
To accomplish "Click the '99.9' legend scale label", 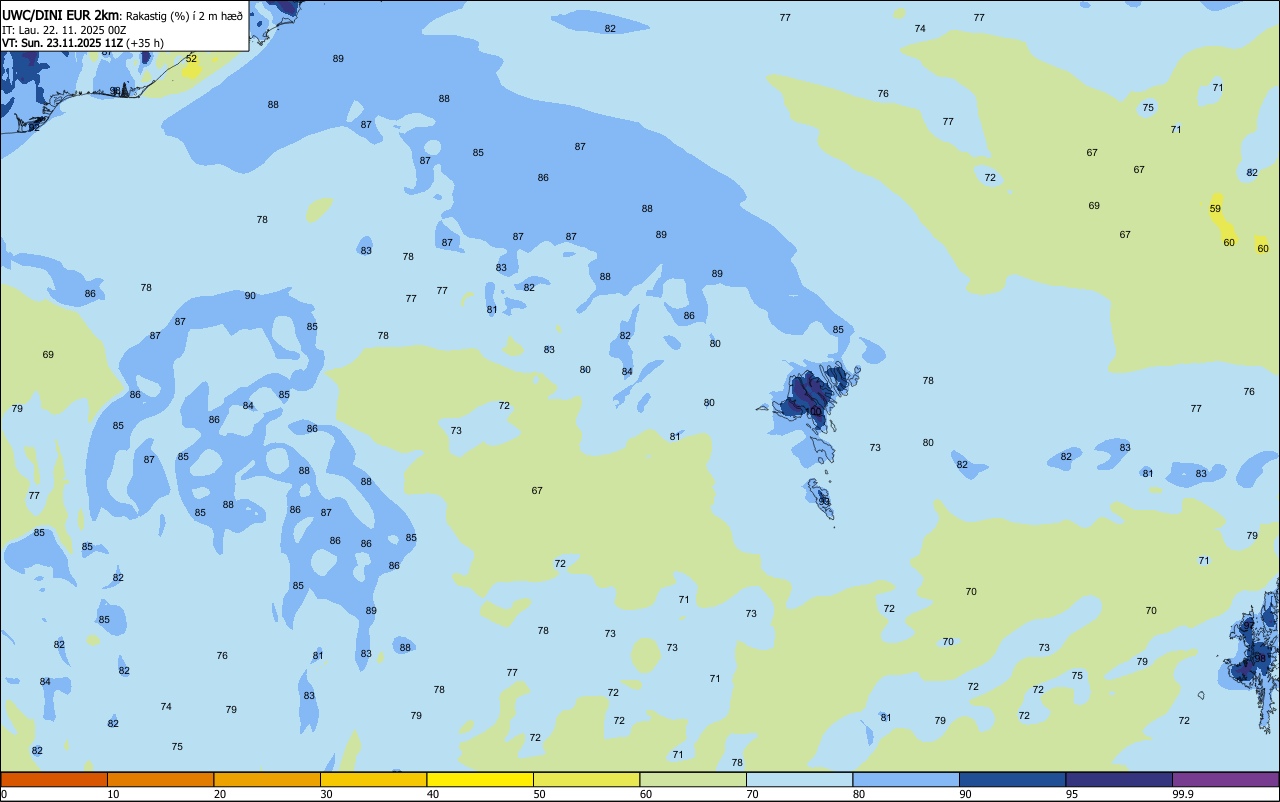I will 1183,794.
